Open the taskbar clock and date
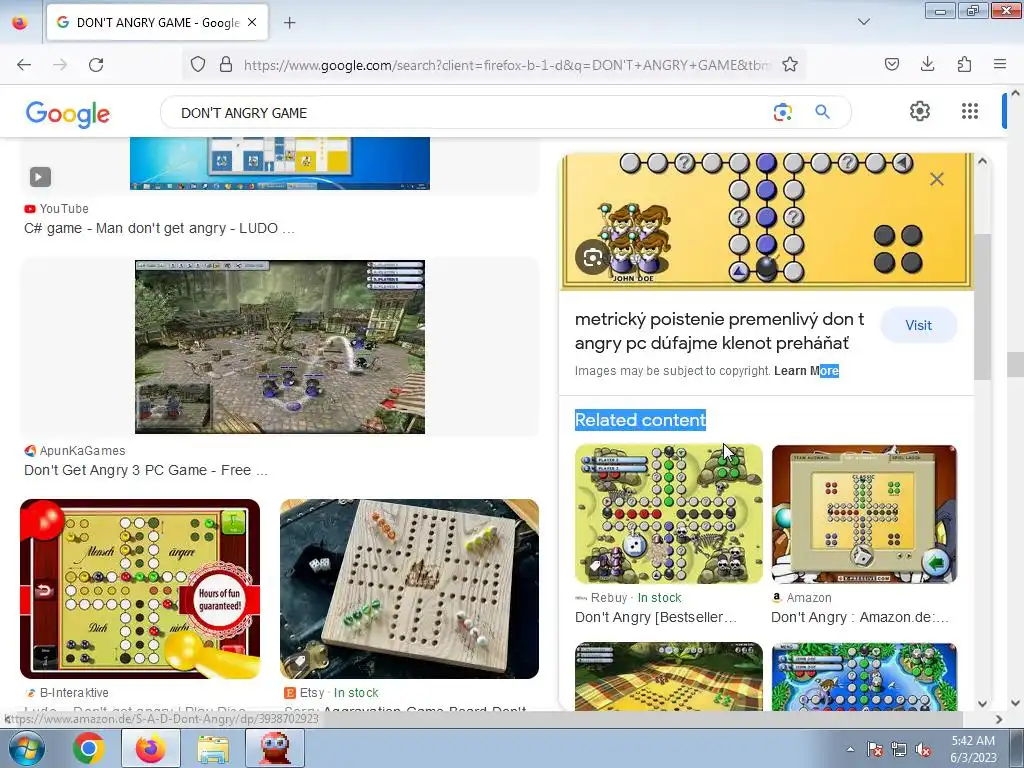1024x768 pixels. click(973, 749)
